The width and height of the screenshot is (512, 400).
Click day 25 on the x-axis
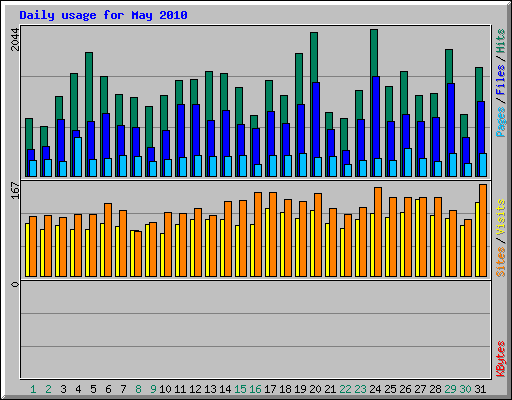390,389
